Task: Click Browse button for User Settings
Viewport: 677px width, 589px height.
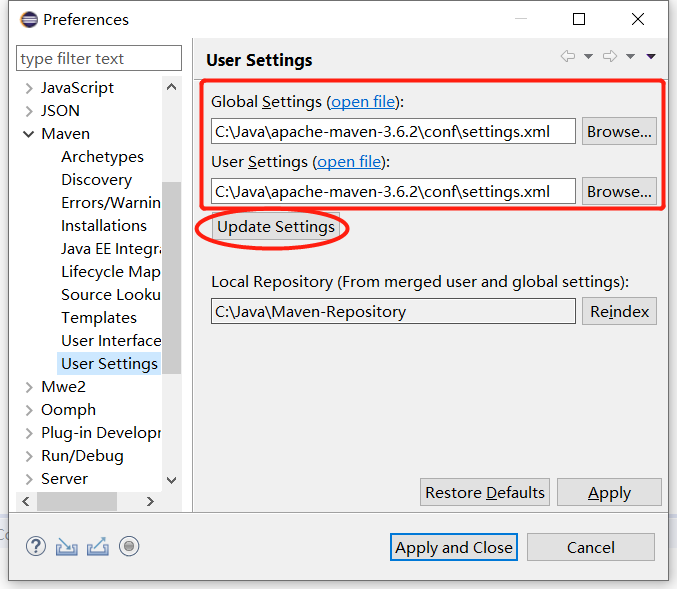Action: (619, 191)
